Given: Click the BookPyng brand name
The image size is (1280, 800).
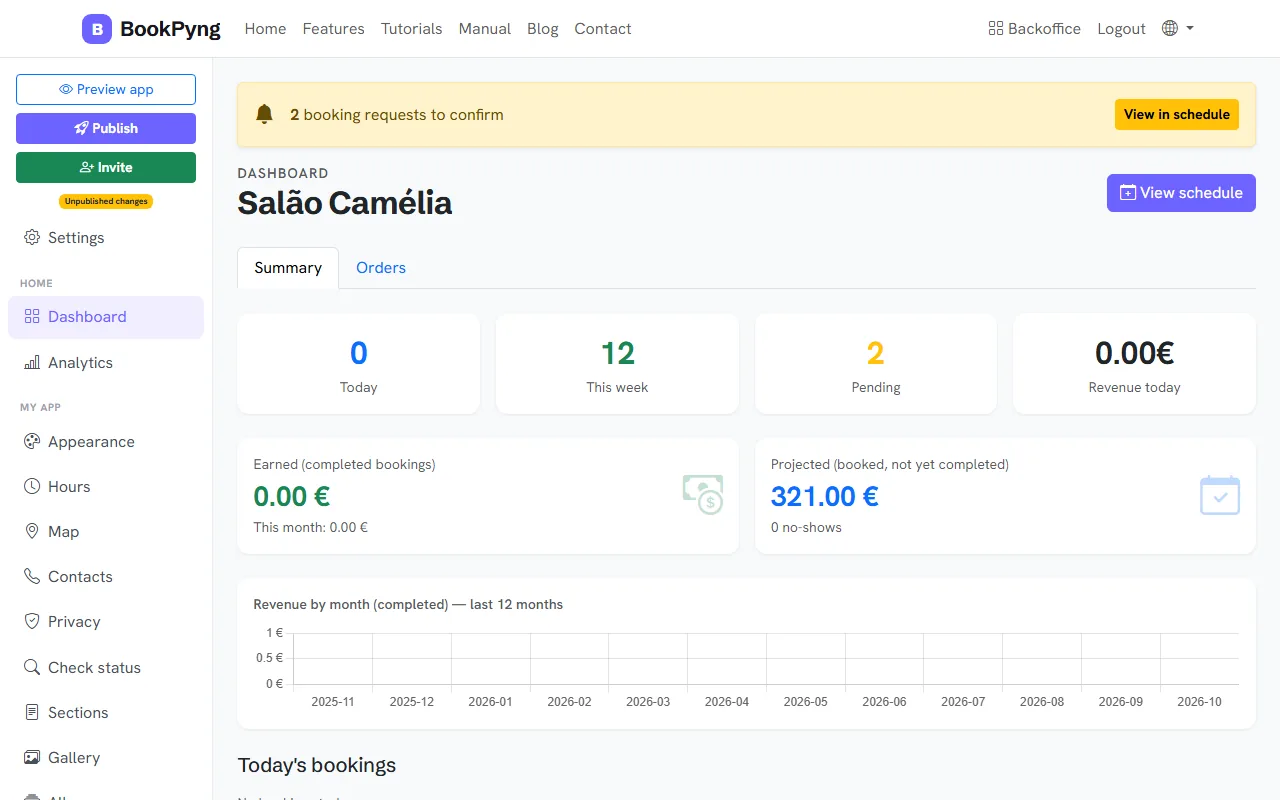Looking at the screenshot, I should 170,29.
